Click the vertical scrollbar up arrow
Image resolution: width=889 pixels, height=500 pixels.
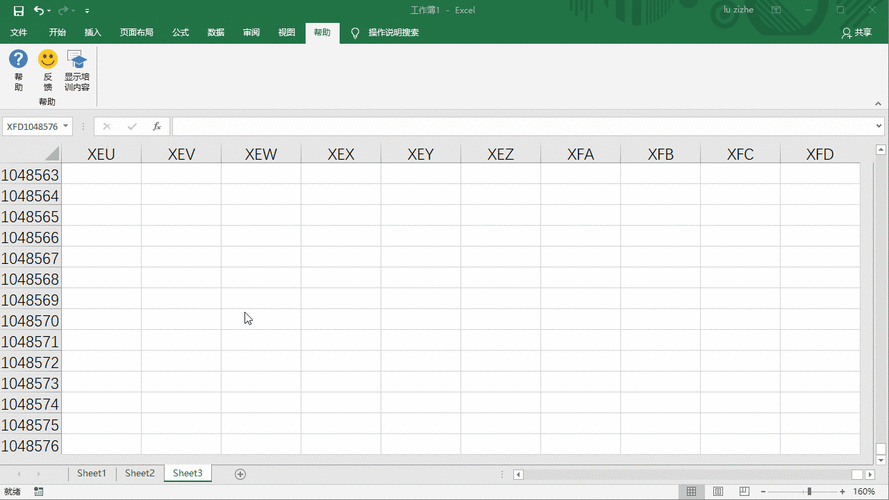pos(880,150)
